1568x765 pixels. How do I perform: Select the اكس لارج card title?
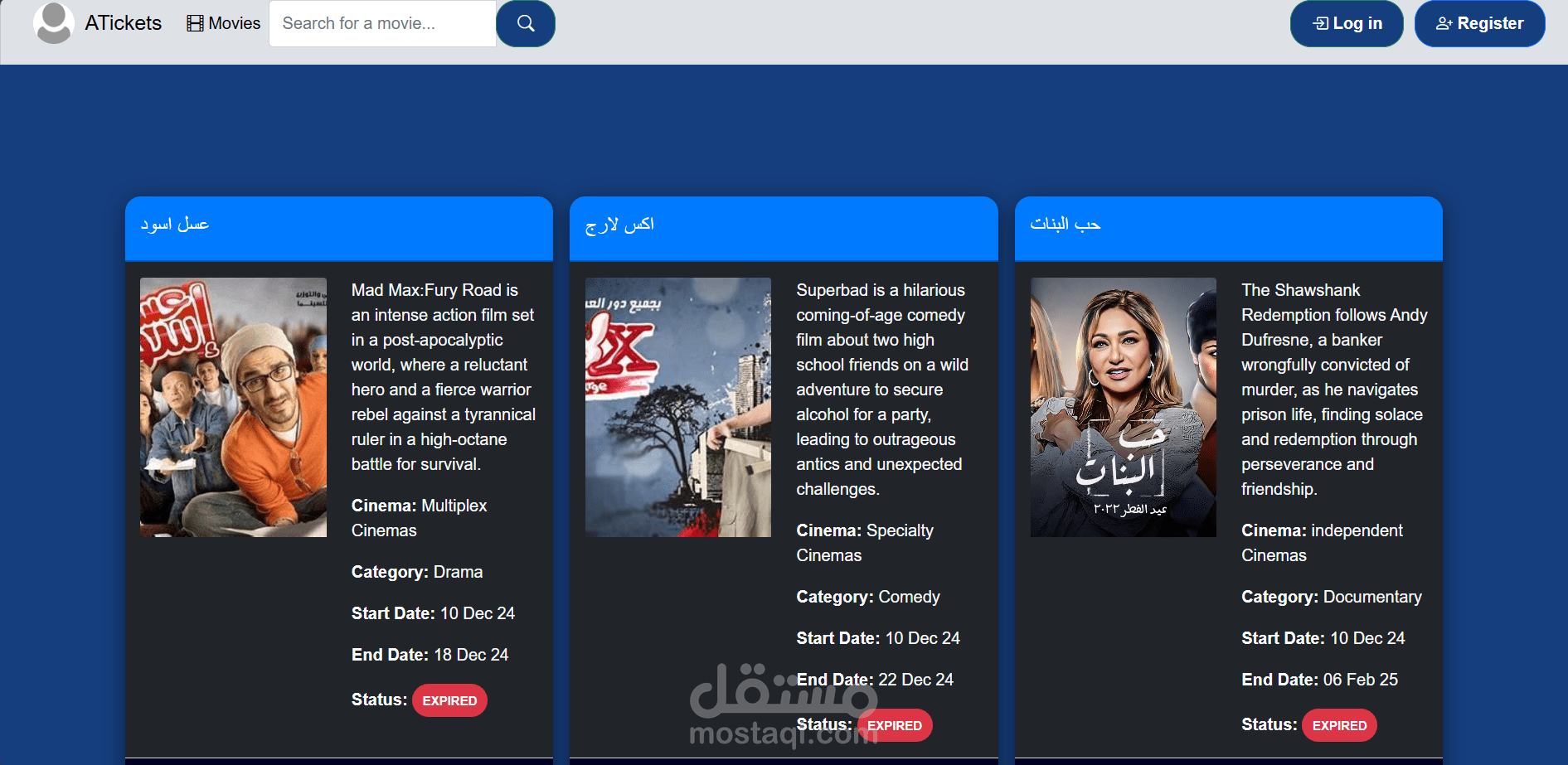tap(619, 224)
